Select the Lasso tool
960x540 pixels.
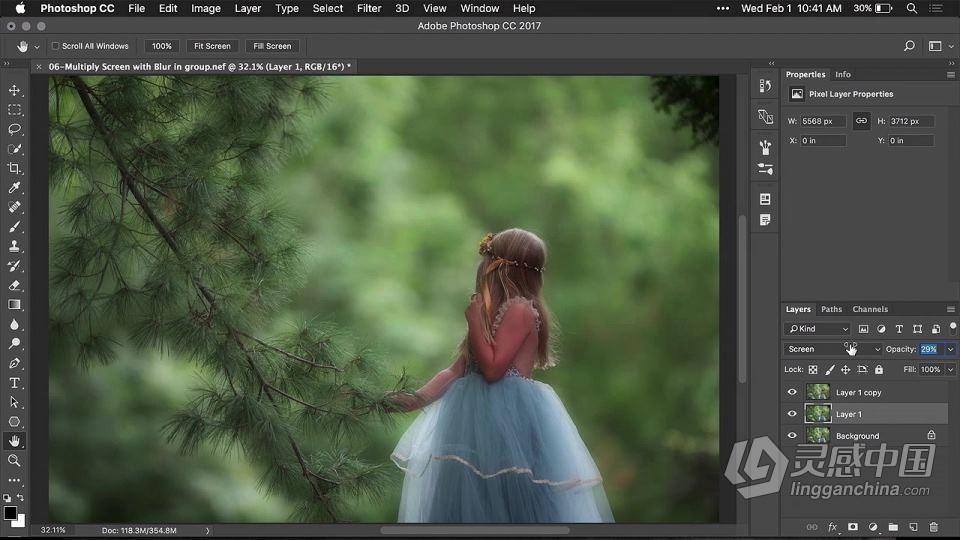[x=14, y=130]
